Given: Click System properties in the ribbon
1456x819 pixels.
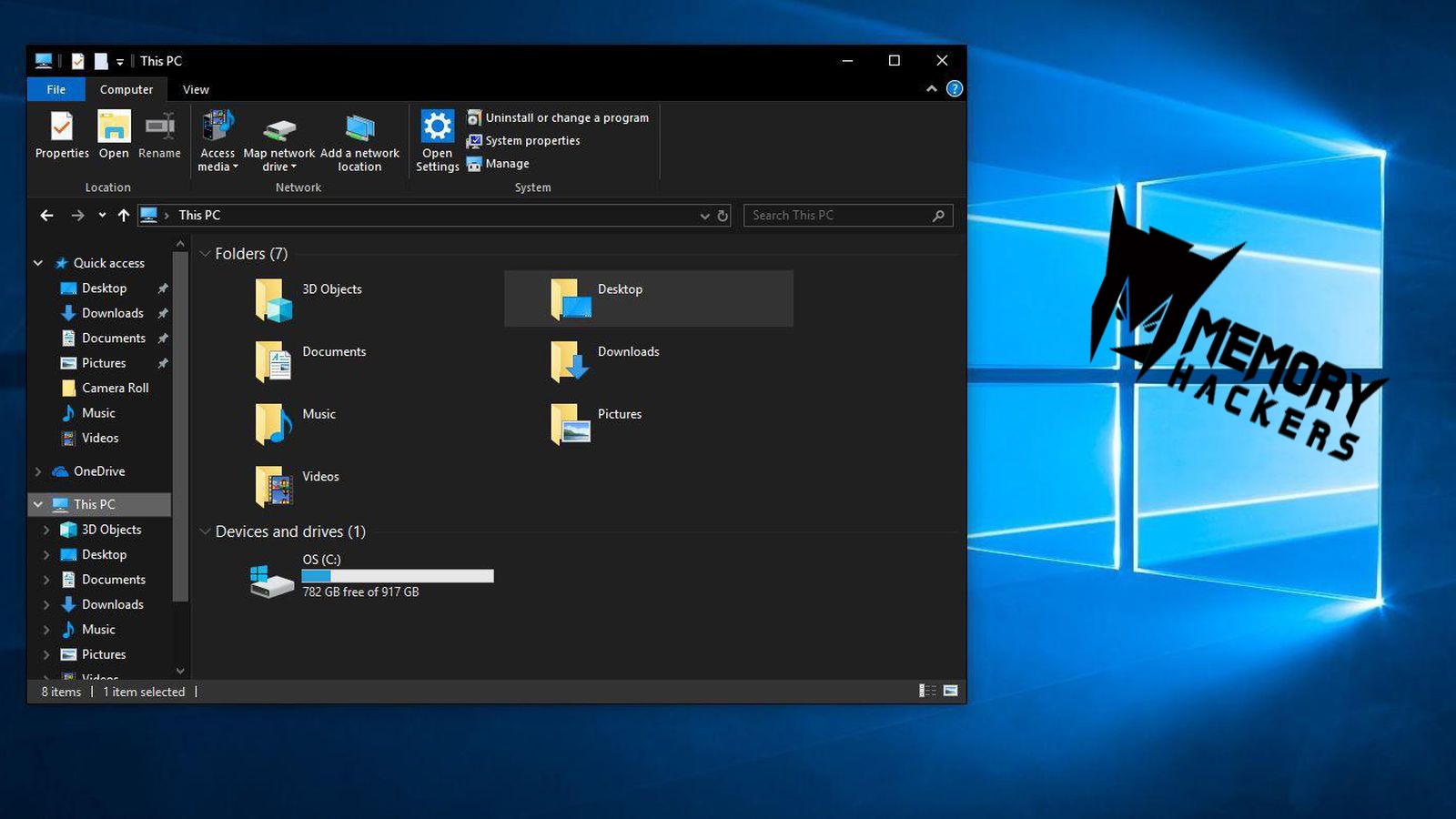Looking at the screenshot, I should coord(523,140).
